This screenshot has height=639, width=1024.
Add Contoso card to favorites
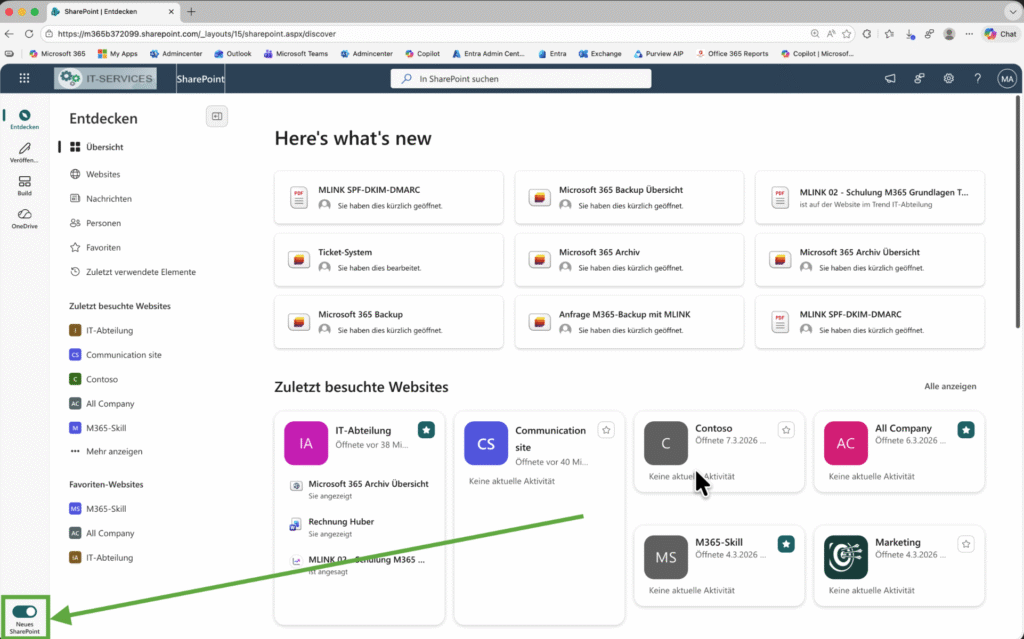pyautogui.click(x=786, y=430)
